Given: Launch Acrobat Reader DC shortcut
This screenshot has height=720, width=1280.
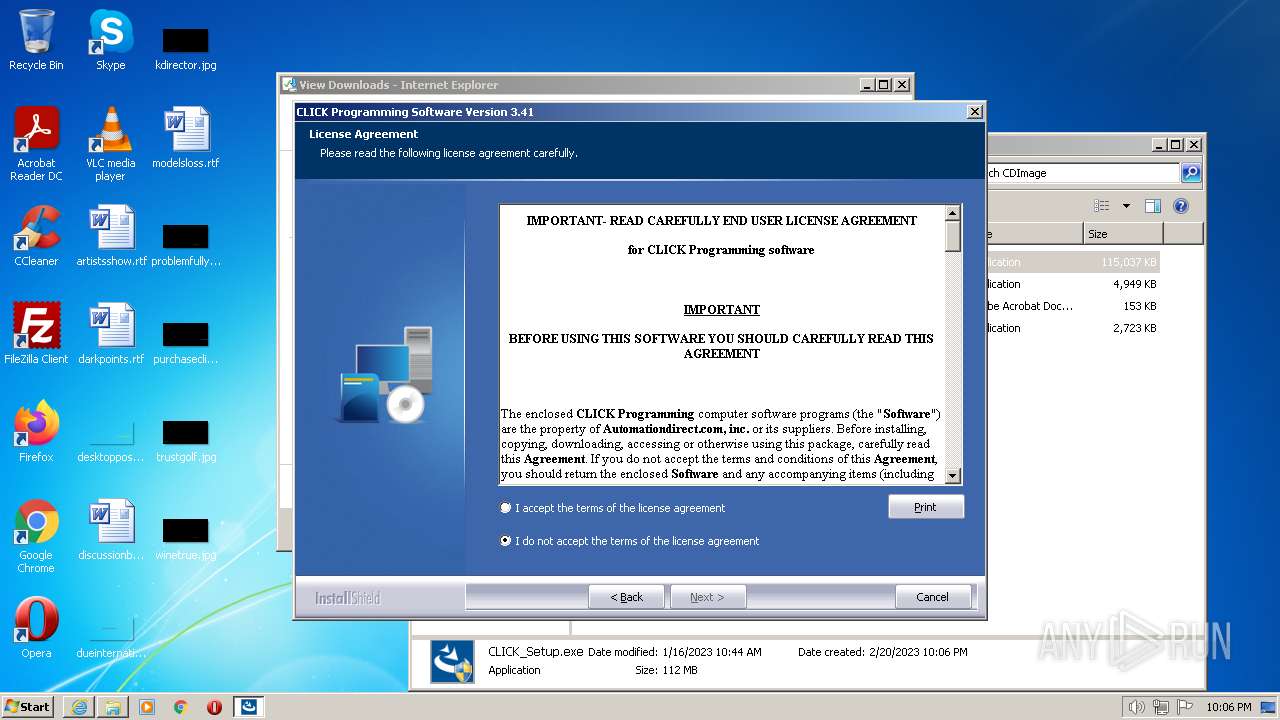Looking at the screenshot, I should 36,144.
